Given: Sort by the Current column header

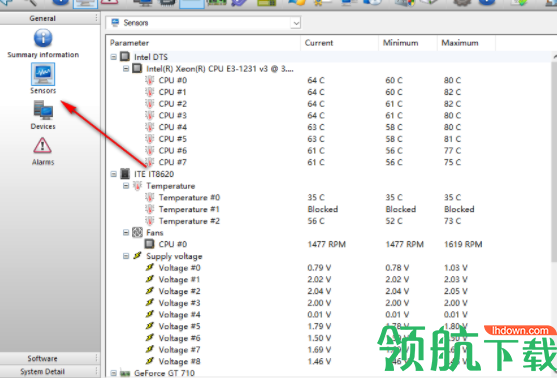Looking at the screenshot, I should [340, 43].
